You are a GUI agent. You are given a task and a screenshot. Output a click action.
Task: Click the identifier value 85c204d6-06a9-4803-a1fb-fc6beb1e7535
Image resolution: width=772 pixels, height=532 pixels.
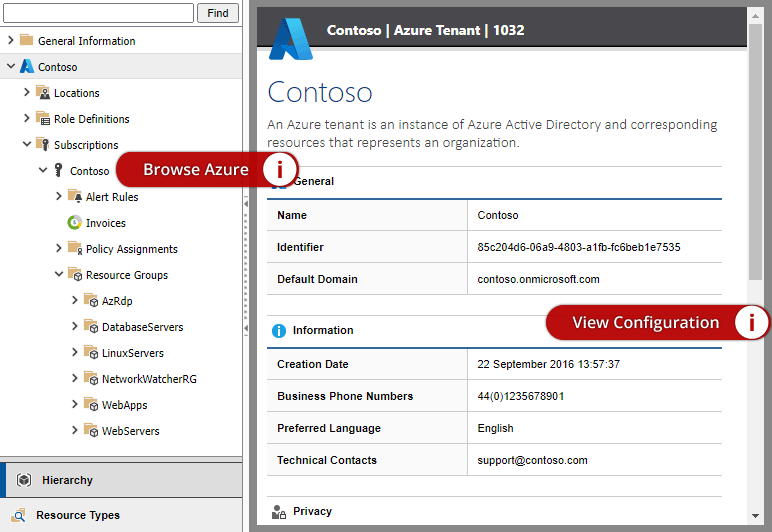pos(579,247)
